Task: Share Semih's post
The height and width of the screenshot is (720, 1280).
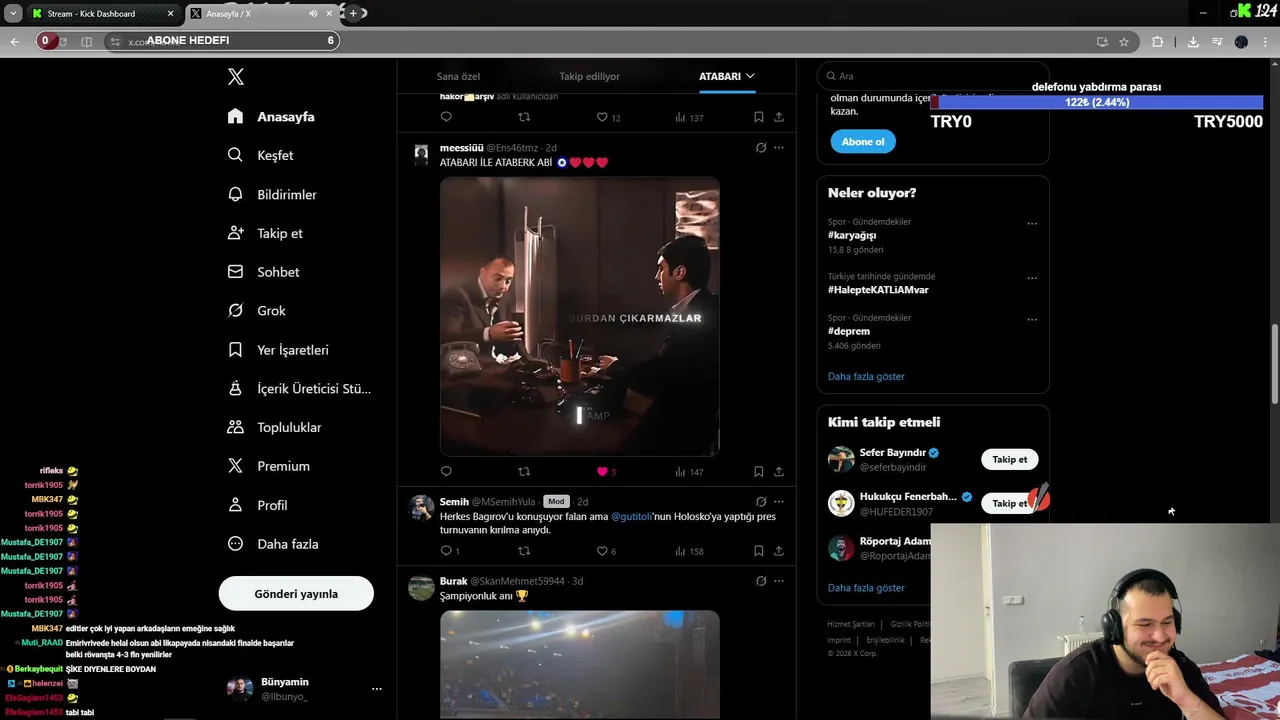Action: pyautogui.click(x=779, y=551)
